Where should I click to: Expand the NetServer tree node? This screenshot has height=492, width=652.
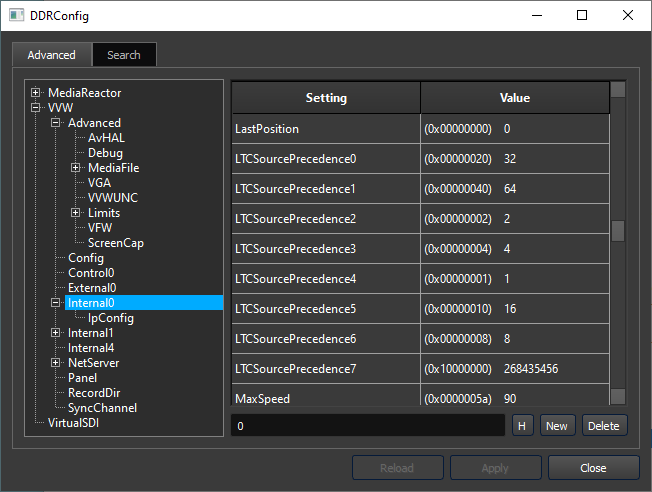55,363
